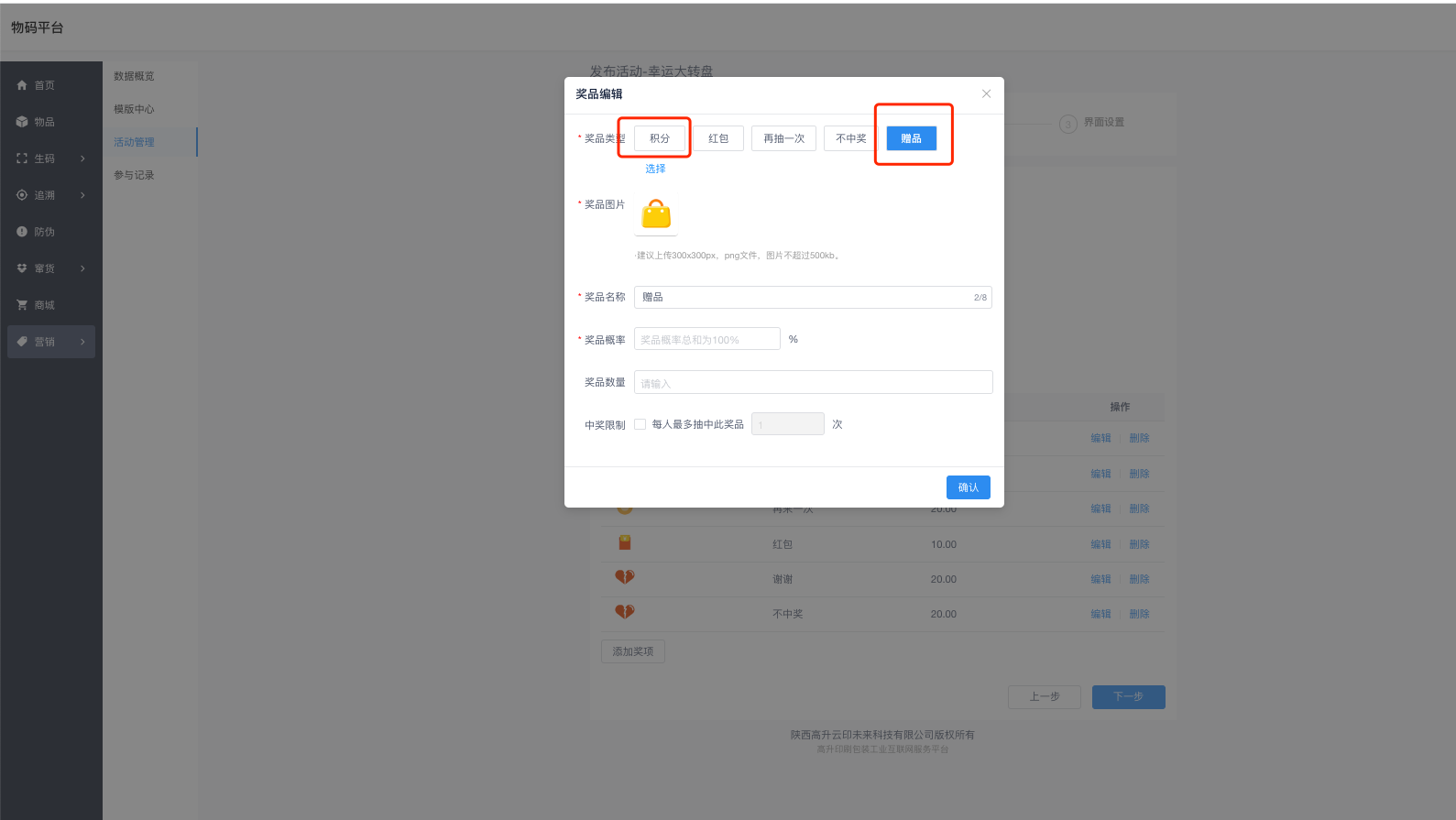1456x820 pixels.
Task: Select 不中奖 prize type
Action: 851,138
